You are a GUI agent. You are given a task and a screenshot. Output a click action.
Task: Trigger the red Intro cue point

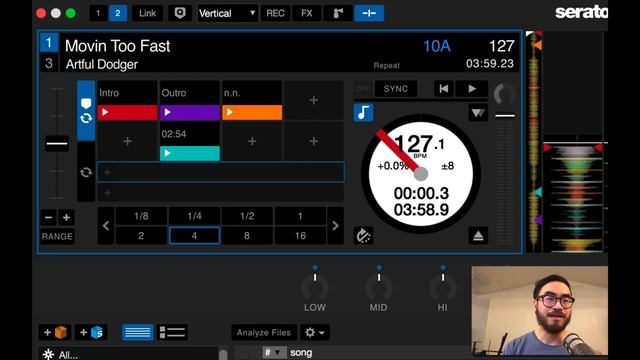point(127,112)
